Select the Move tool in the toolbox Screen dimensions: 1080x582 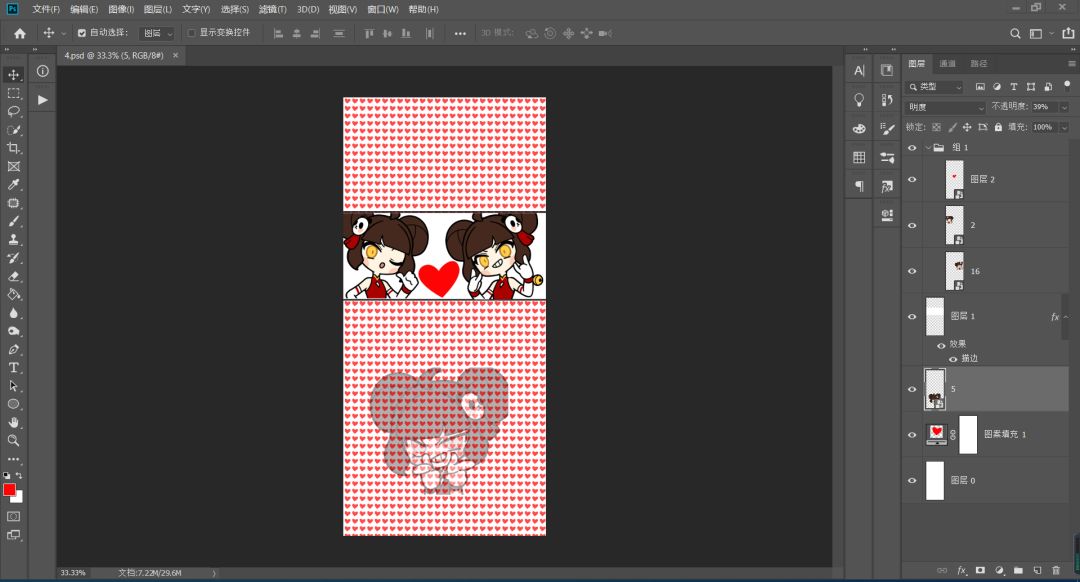click(x=13, y=74)
